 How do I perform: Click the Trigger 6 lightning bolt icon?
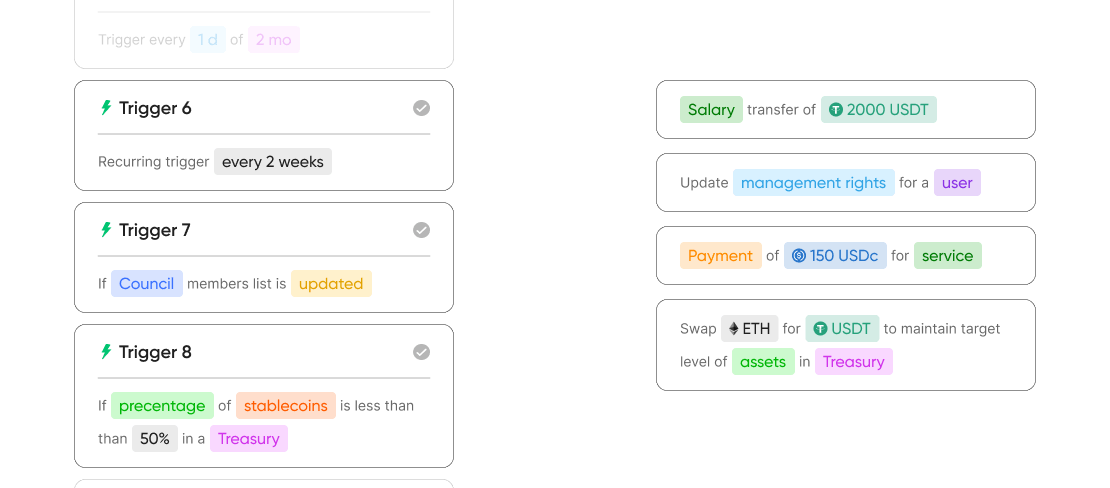pos(106,108)
